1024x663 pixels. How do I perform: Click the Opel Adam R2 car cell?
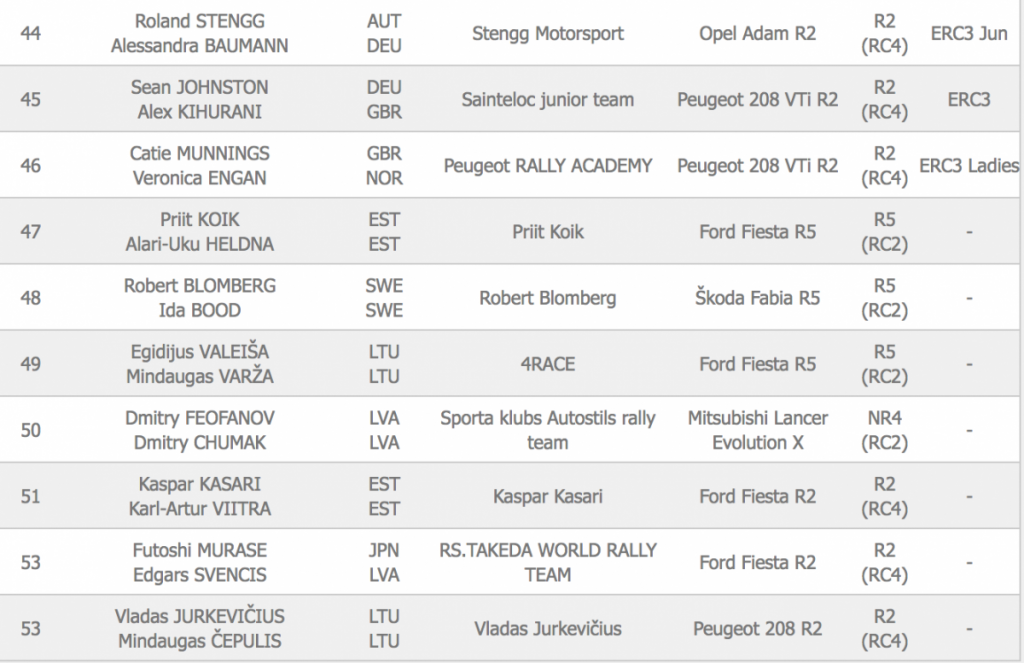[757, 33]
